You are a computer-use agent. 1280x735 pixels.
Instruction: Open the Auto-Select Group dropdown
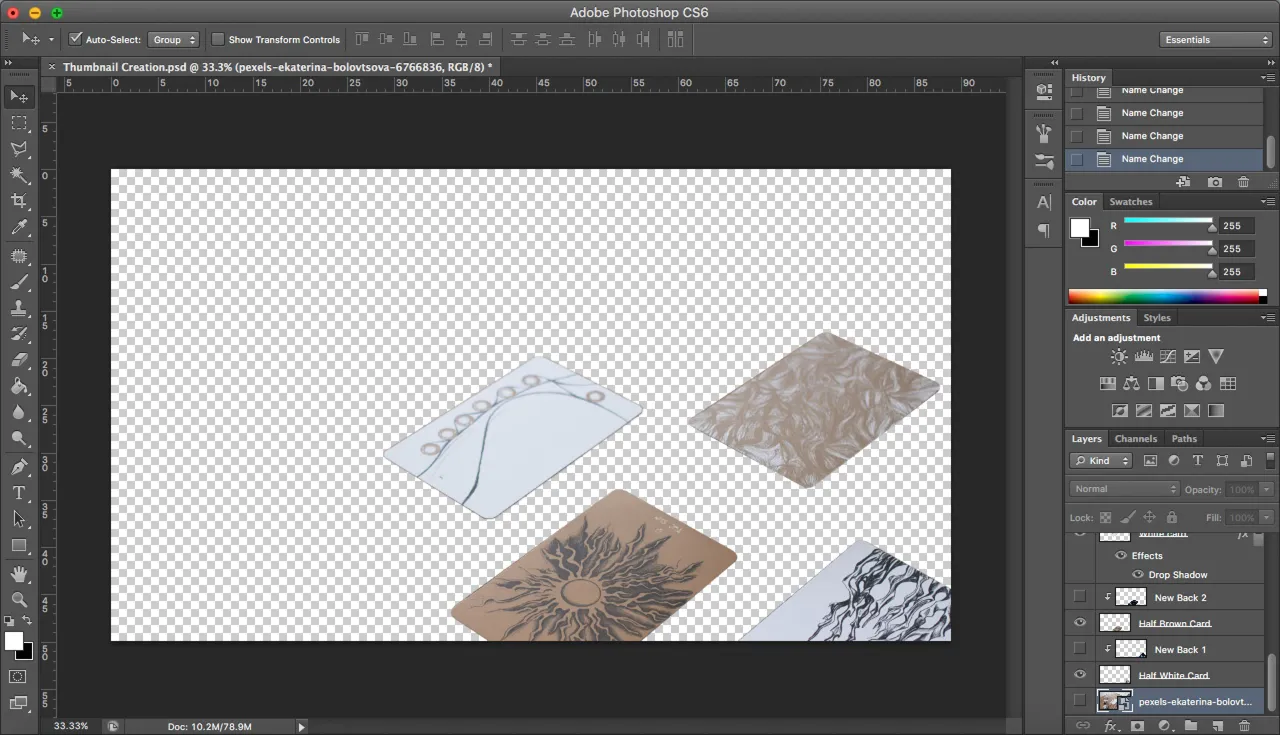(x=173, y=40)
